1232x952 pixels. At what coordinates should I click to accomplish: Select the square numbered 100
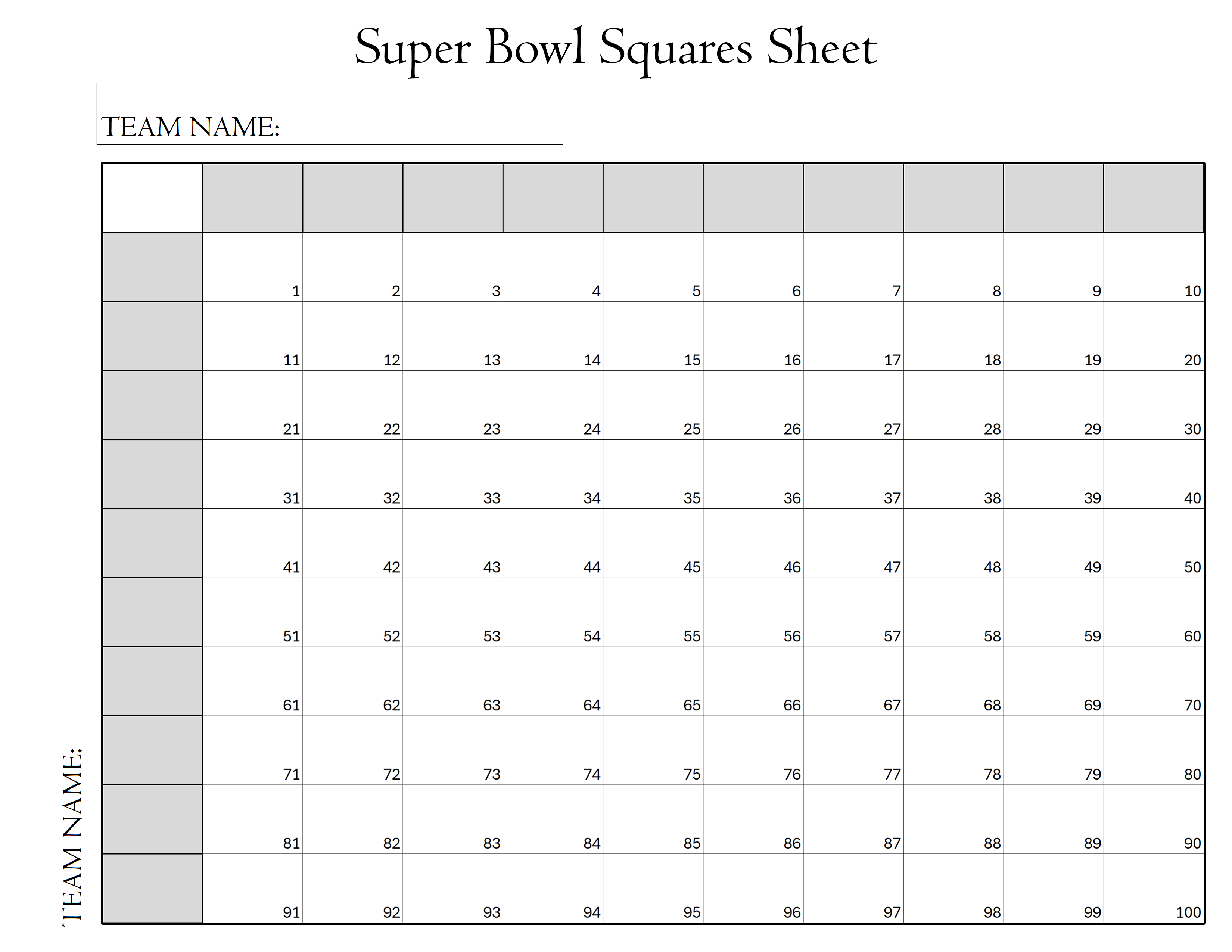[x=1154, y=888]
